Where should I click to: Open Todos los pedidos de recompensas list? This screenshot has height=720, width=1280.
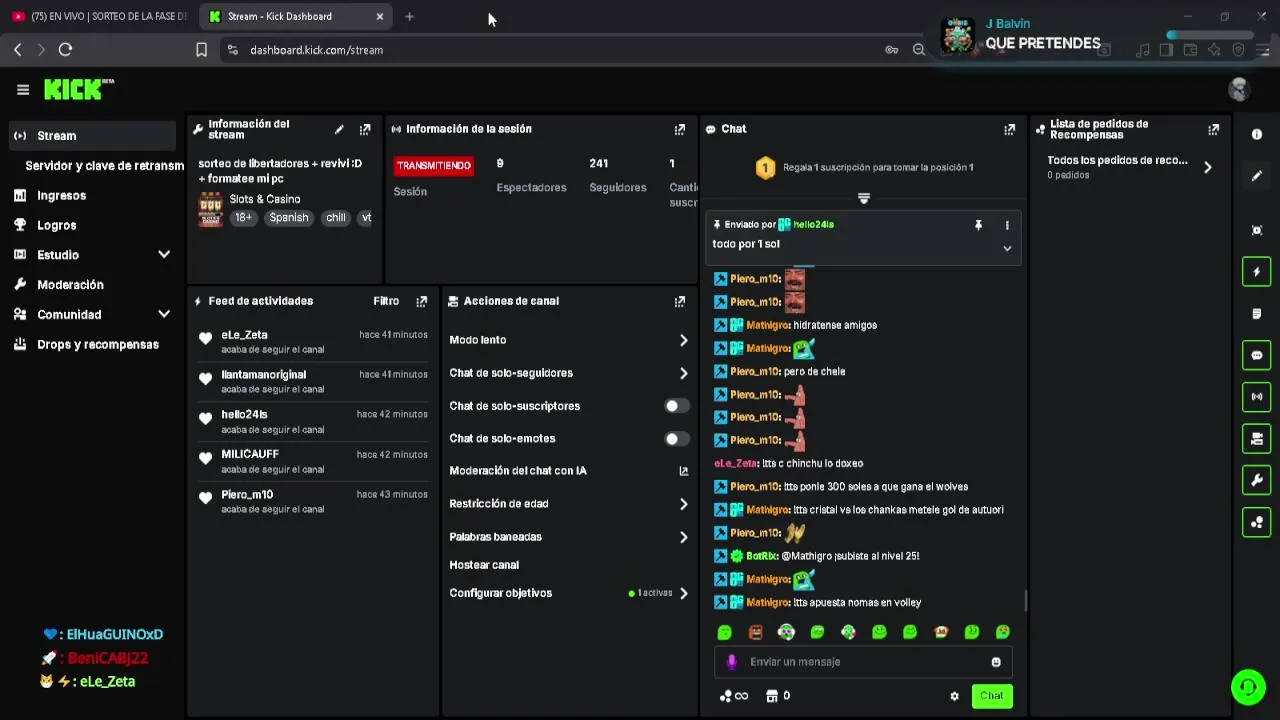point(1130,167)
